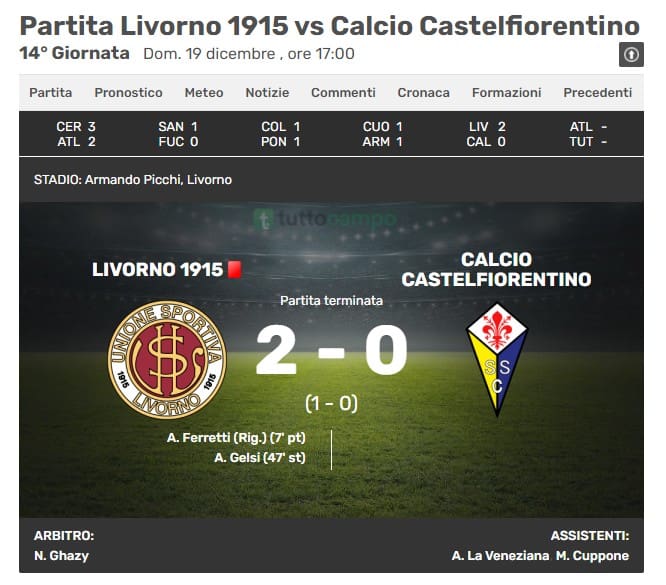This screenshot has width=666, height=585.
Task: Open the Partita tab
Action: point(51,93)
